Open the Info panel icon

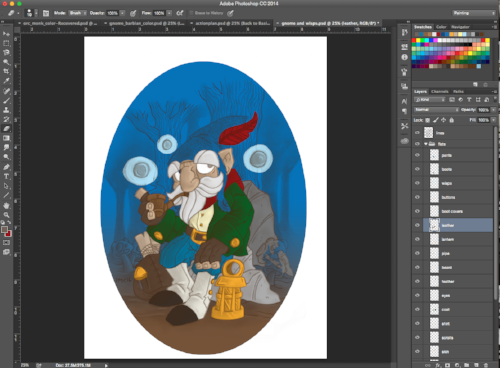[405, 57]
